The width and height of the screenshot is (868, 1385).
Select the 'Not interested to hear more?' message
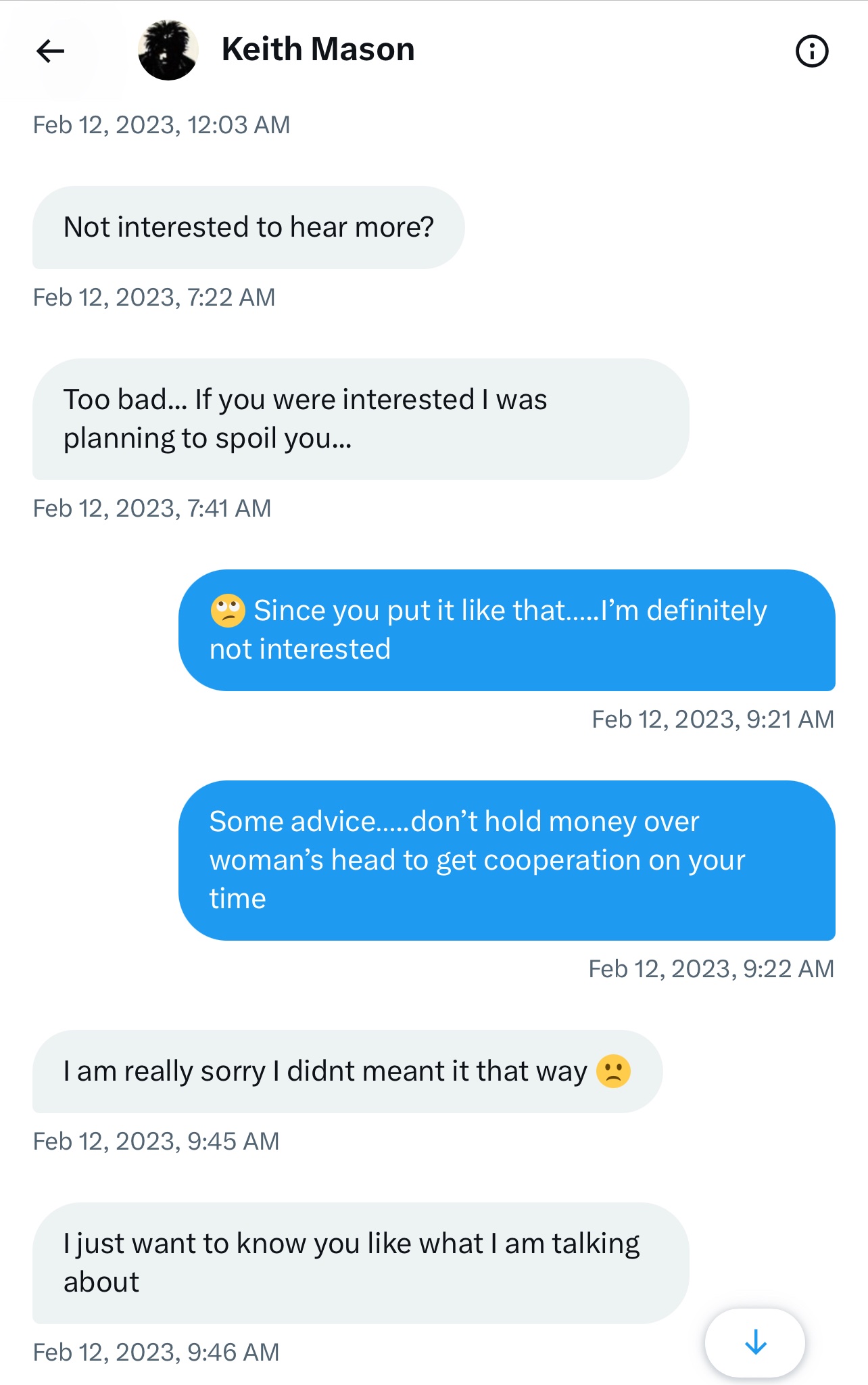[248, 227]
